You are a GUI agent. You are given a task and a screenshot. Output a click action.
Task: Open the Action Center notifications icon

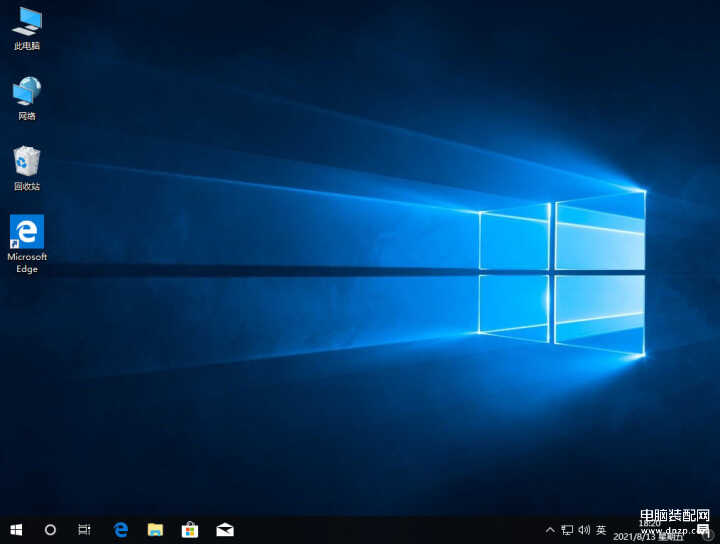coord(703,530)
